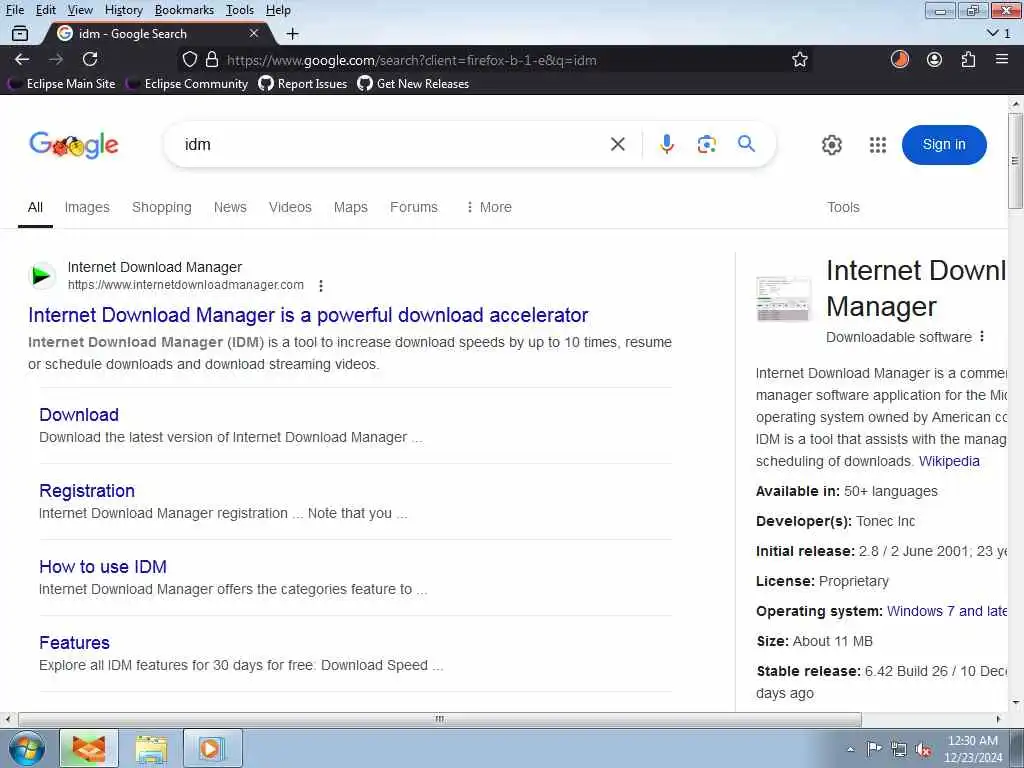Open the Tools search options
This screenshot has width=1024, height=768.
[x=843, y=207]
